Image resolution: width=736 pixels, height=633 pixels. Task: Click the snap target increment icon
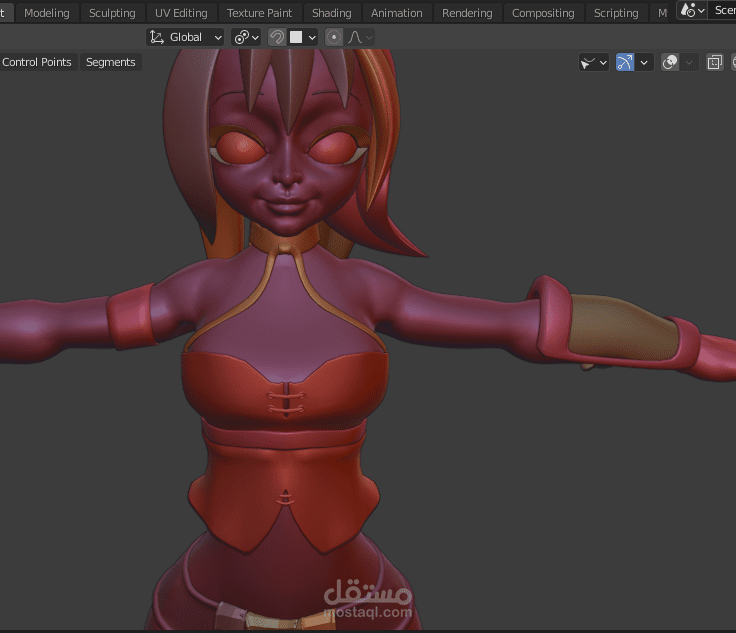[x=296, y=37]
